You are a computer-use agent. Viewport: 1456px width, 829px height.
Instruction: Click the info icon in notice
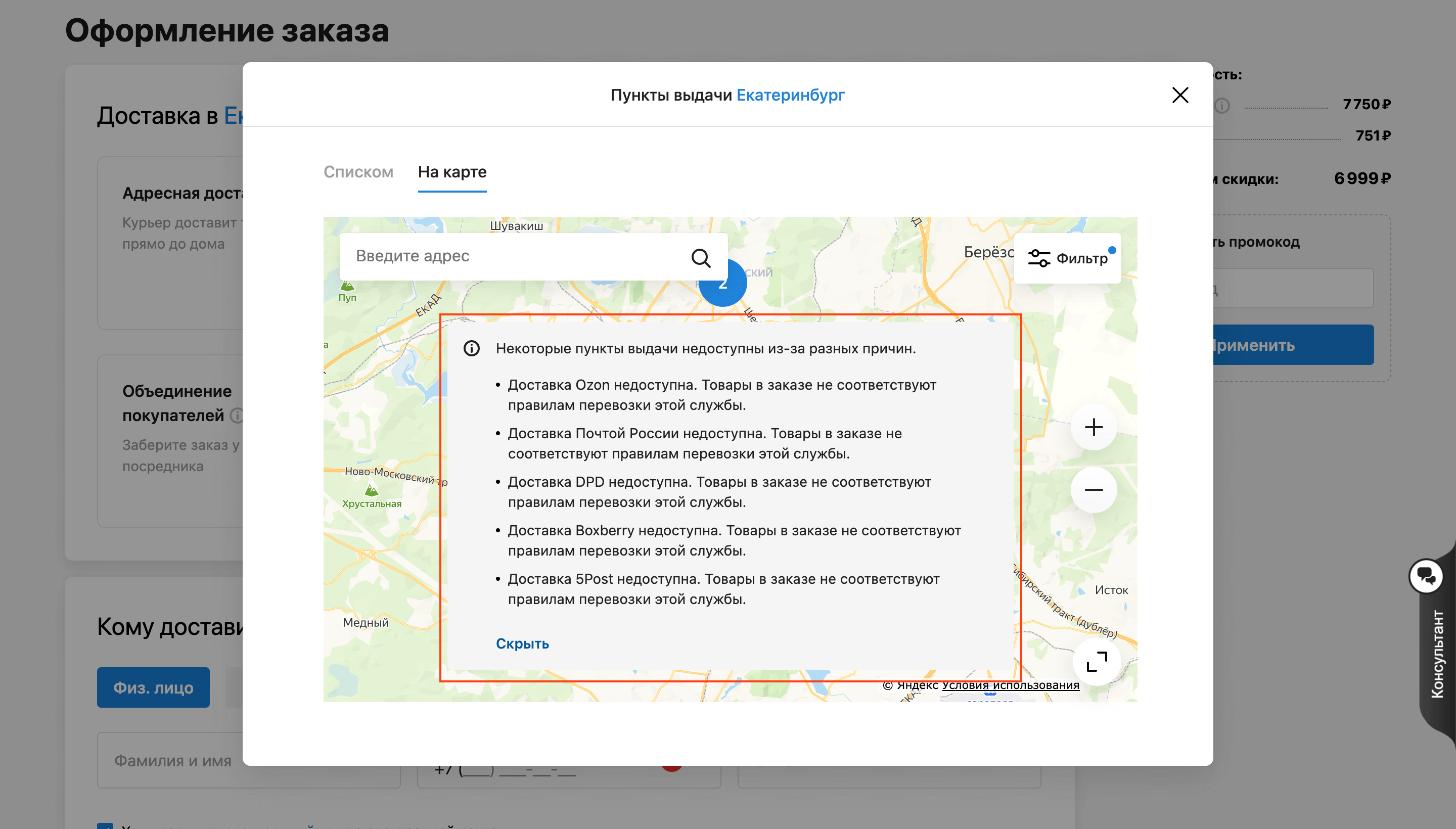click(x=472, y=348)
